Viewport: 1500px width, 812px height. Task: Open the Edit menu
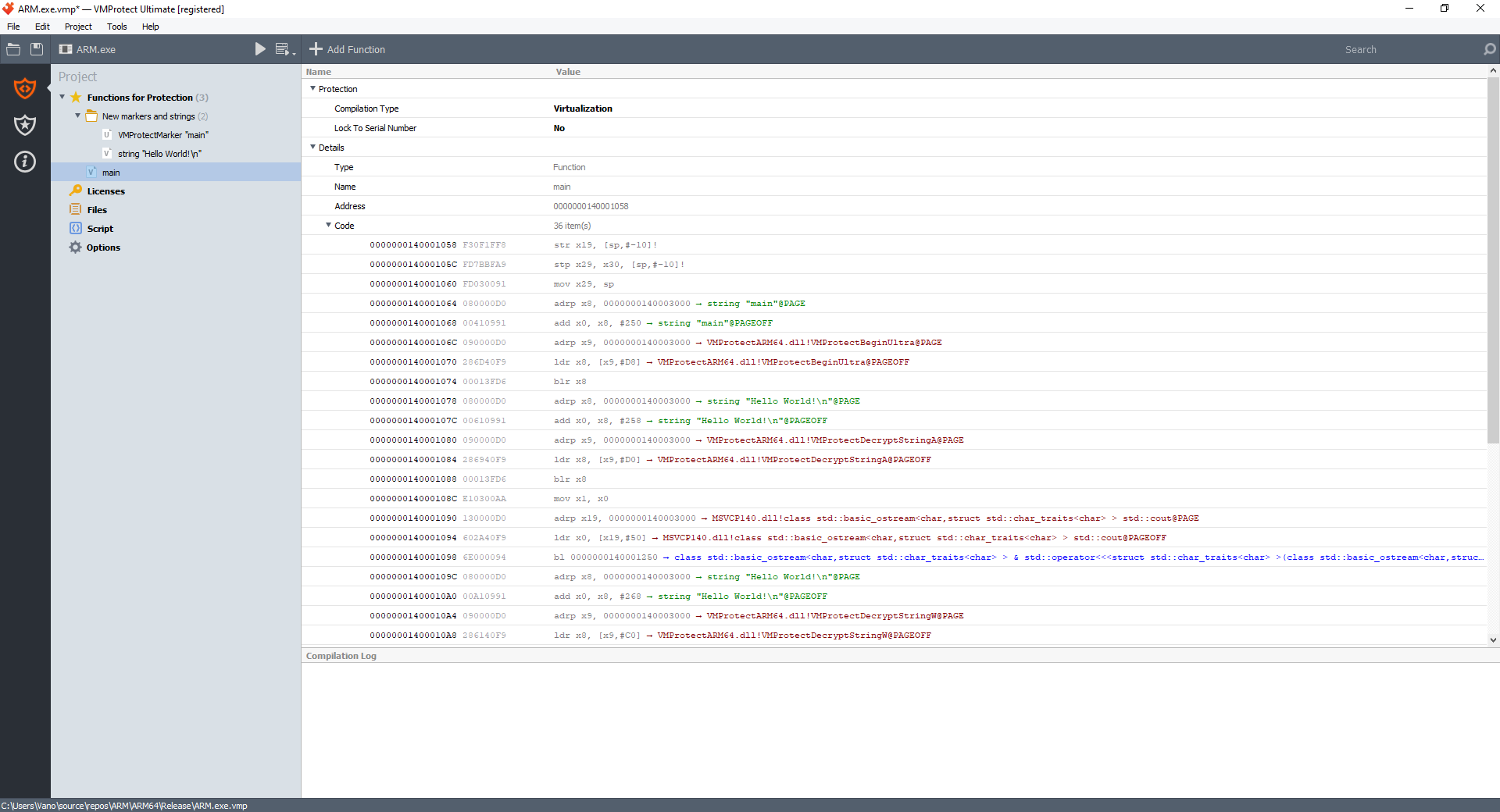pyautogui.click(x=42, y=27)
